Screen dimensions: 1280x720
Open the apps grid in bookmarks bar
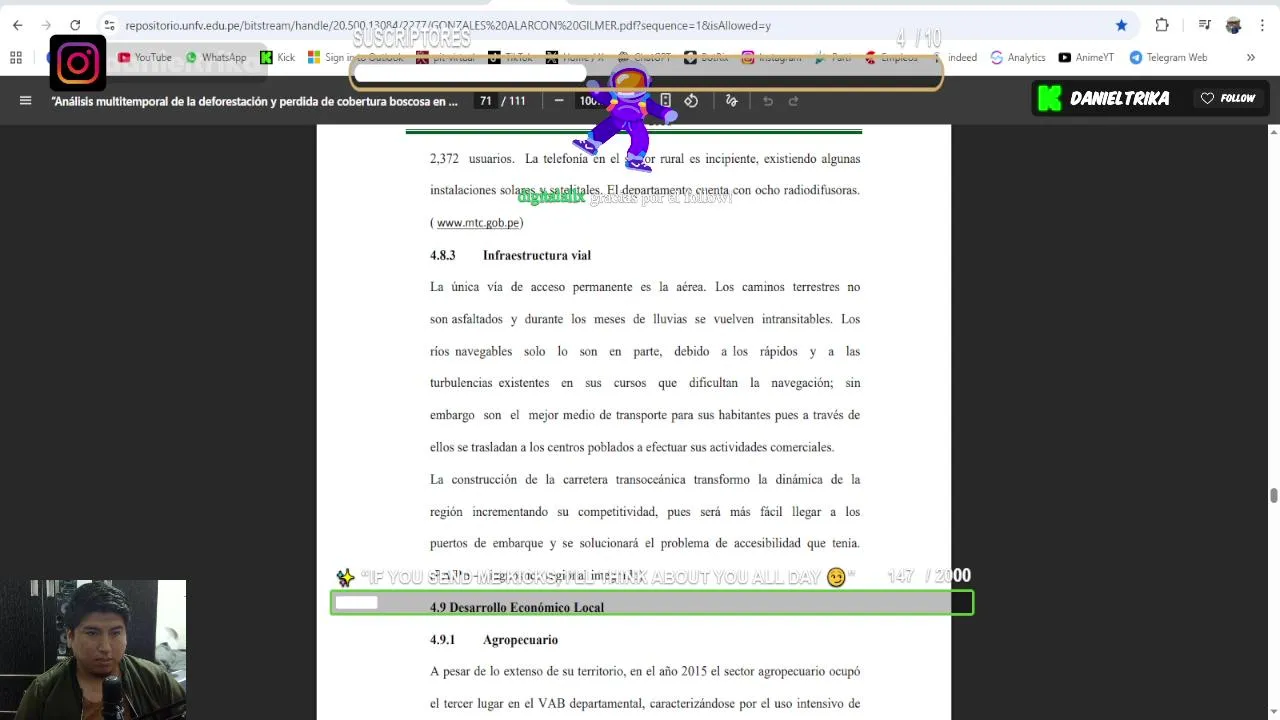[16, 58]
